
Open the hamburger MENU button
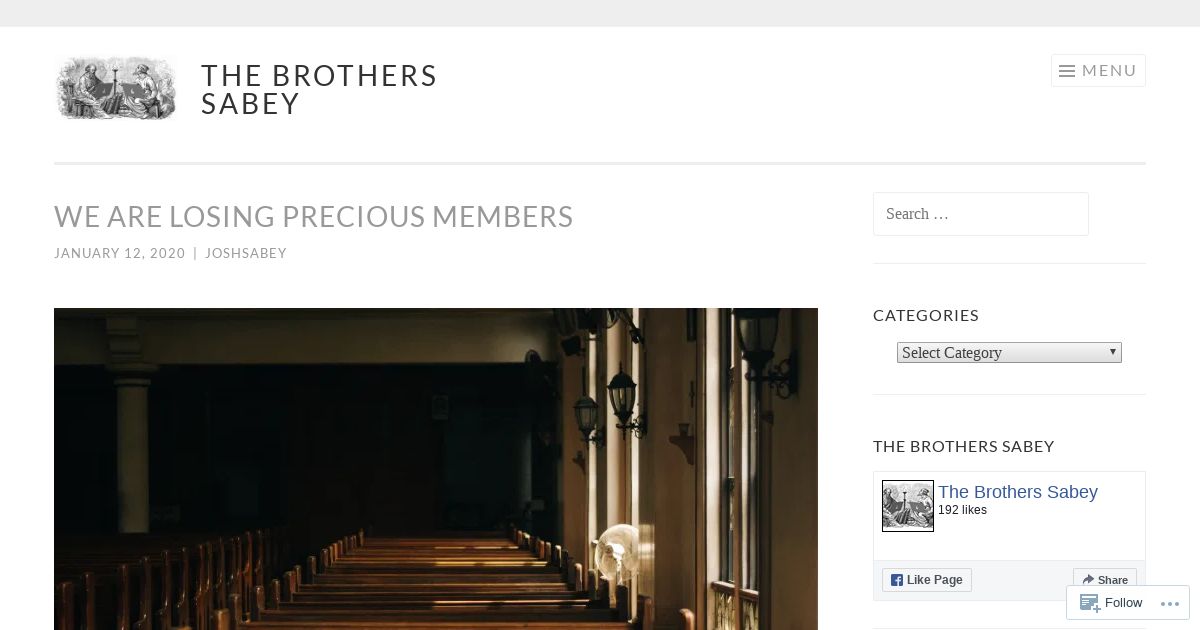click(1097, 70)
